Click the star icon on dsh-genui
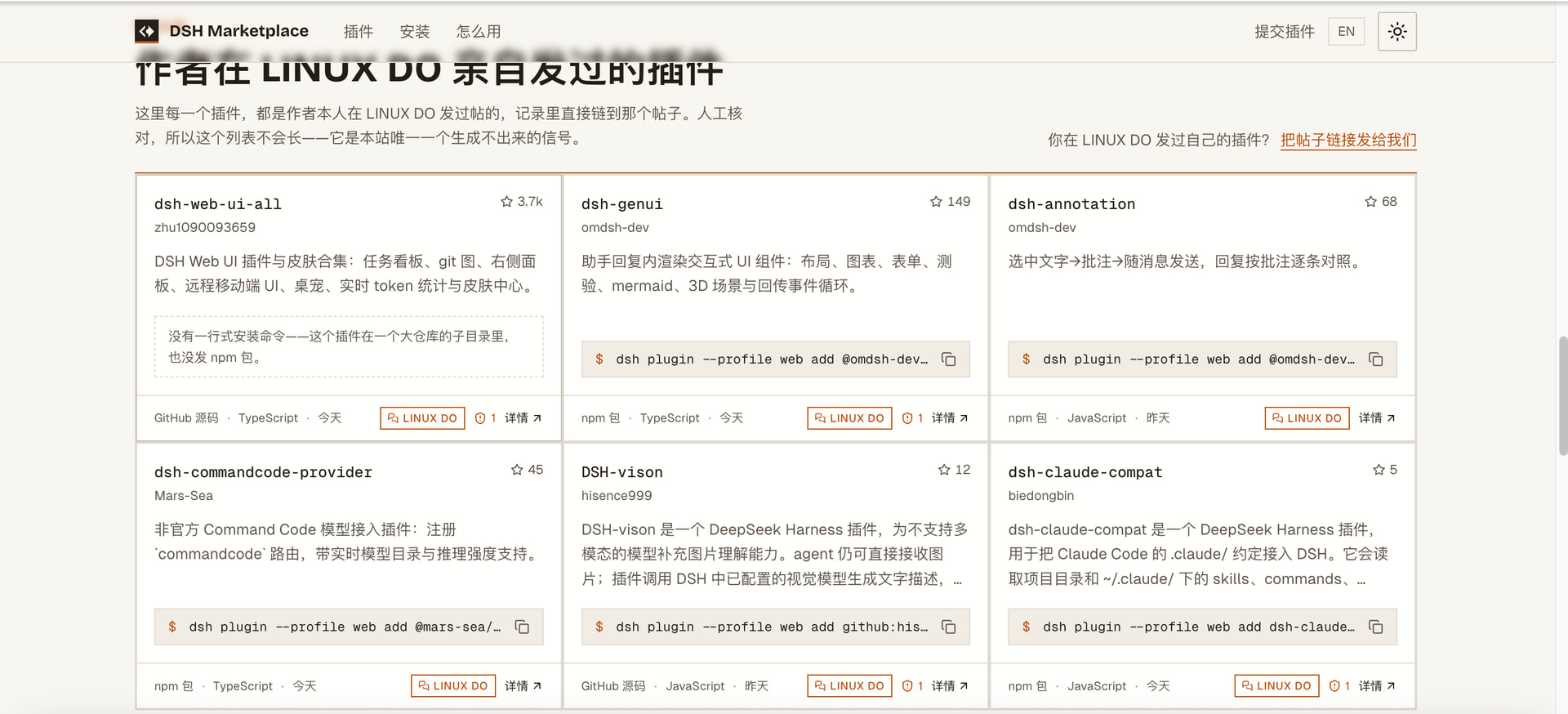This screenshot has height=714, width=1568. coord(936,201)
